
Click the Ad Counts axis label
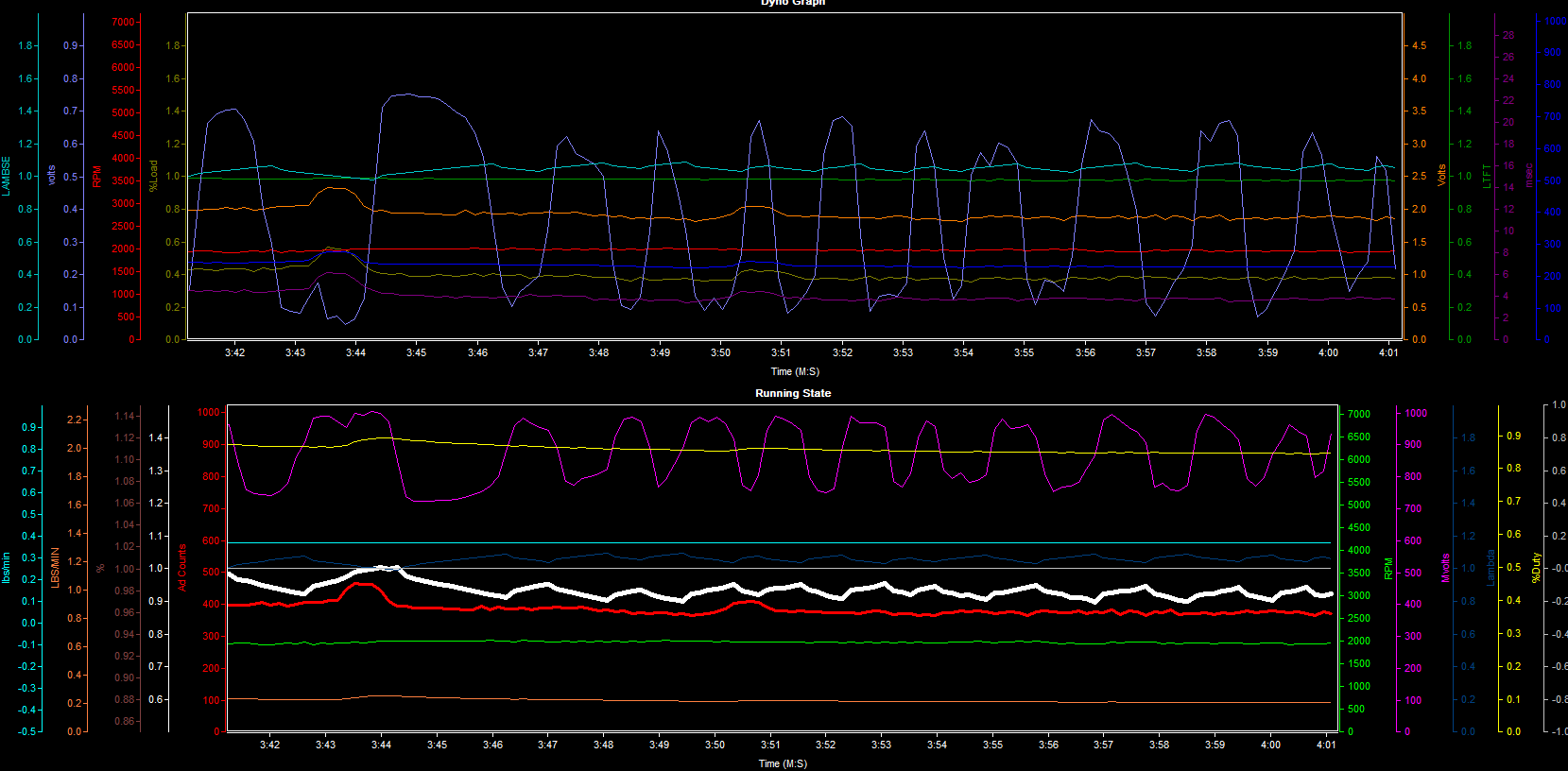(182, 568)
